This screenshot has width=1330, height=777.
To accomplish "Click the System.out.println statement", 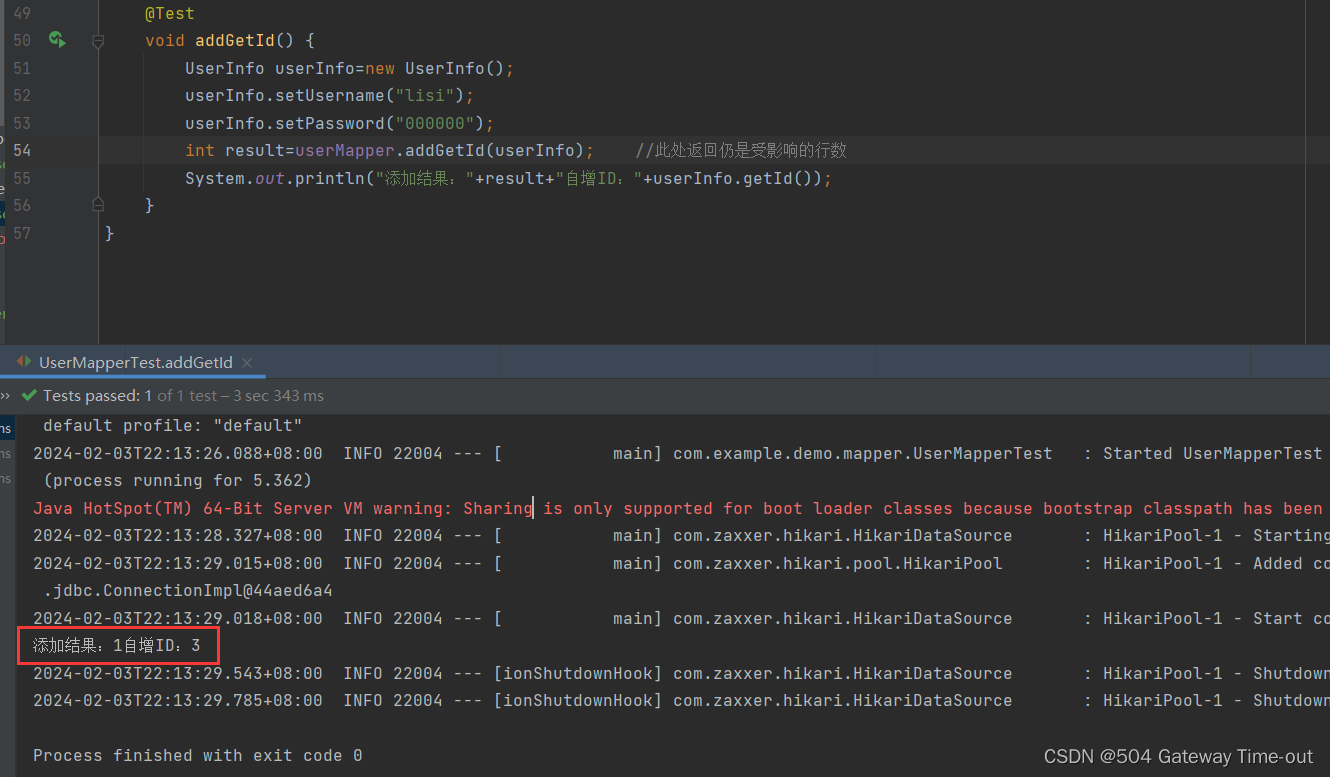I will pos(508,178).
